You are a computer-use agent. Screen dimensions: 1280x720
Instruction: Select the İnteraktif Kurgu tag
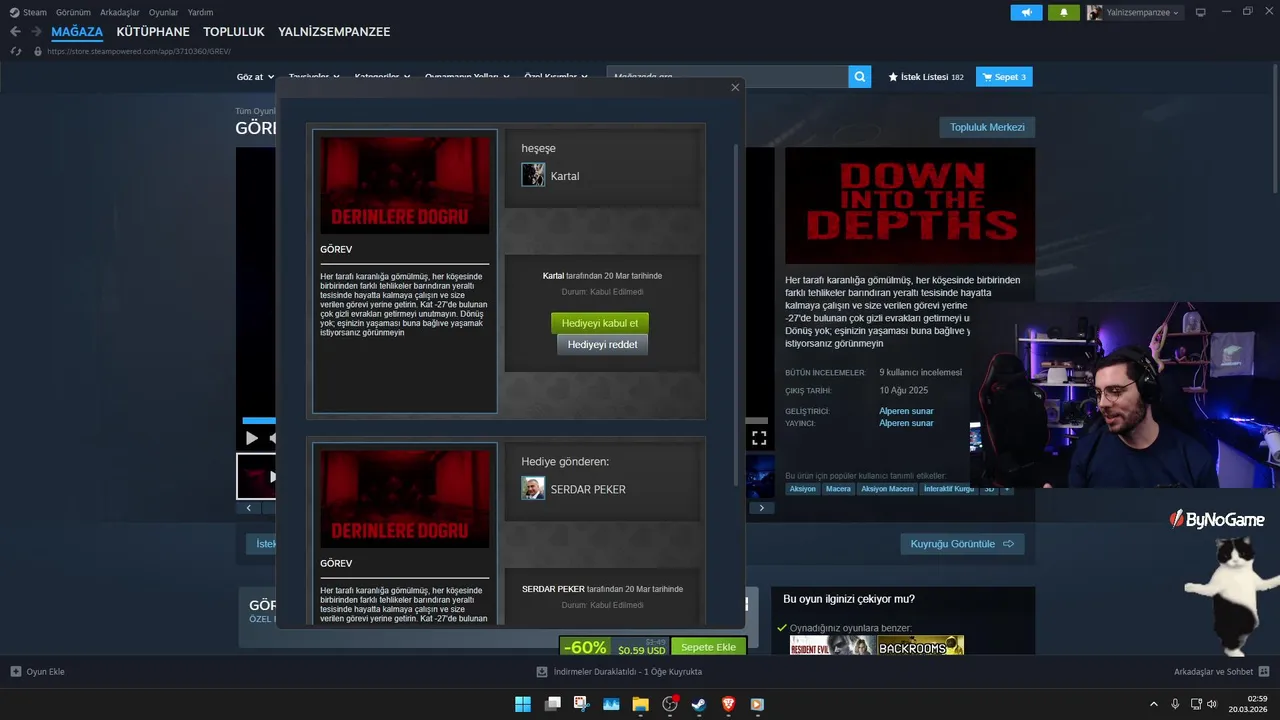tap(949, 489)
